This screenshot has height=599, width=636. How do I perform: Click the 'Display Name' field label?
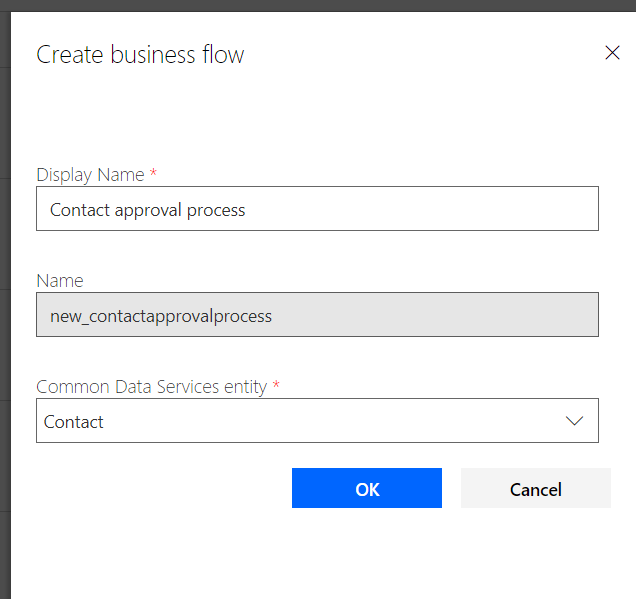coord(90,174)
